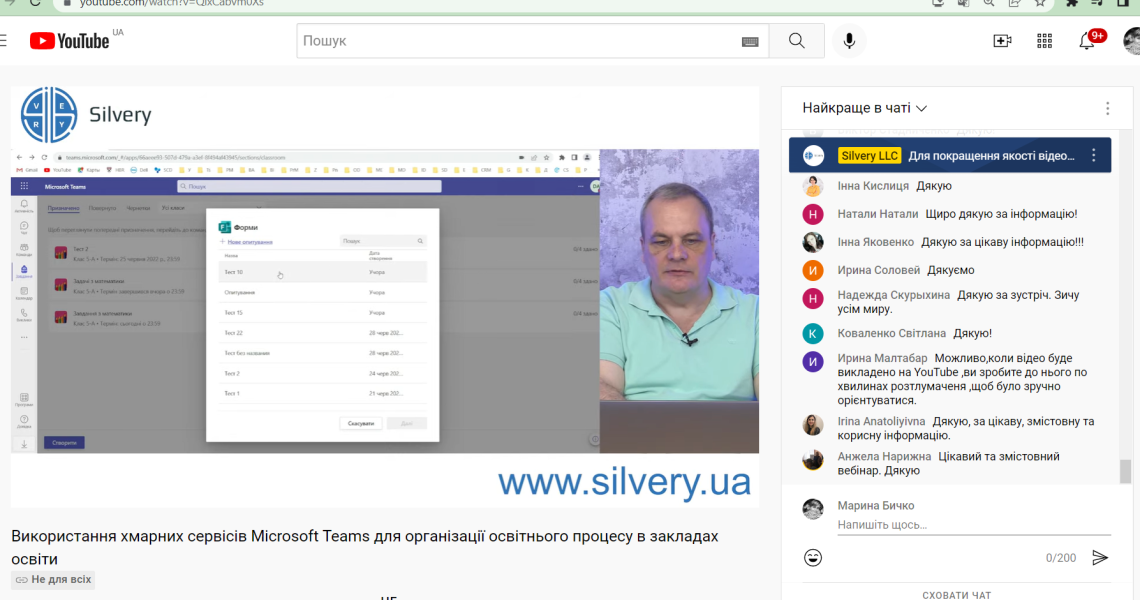
Task: Click the browser share icon in address bar
Action: [x=1014, y=3]
